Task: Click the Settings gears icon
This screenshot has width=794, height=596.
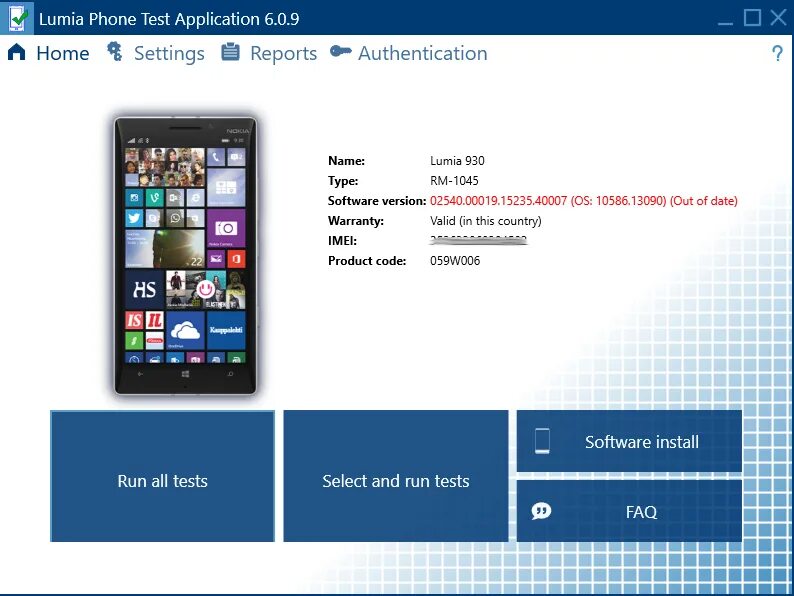Action: click(114, 52)
